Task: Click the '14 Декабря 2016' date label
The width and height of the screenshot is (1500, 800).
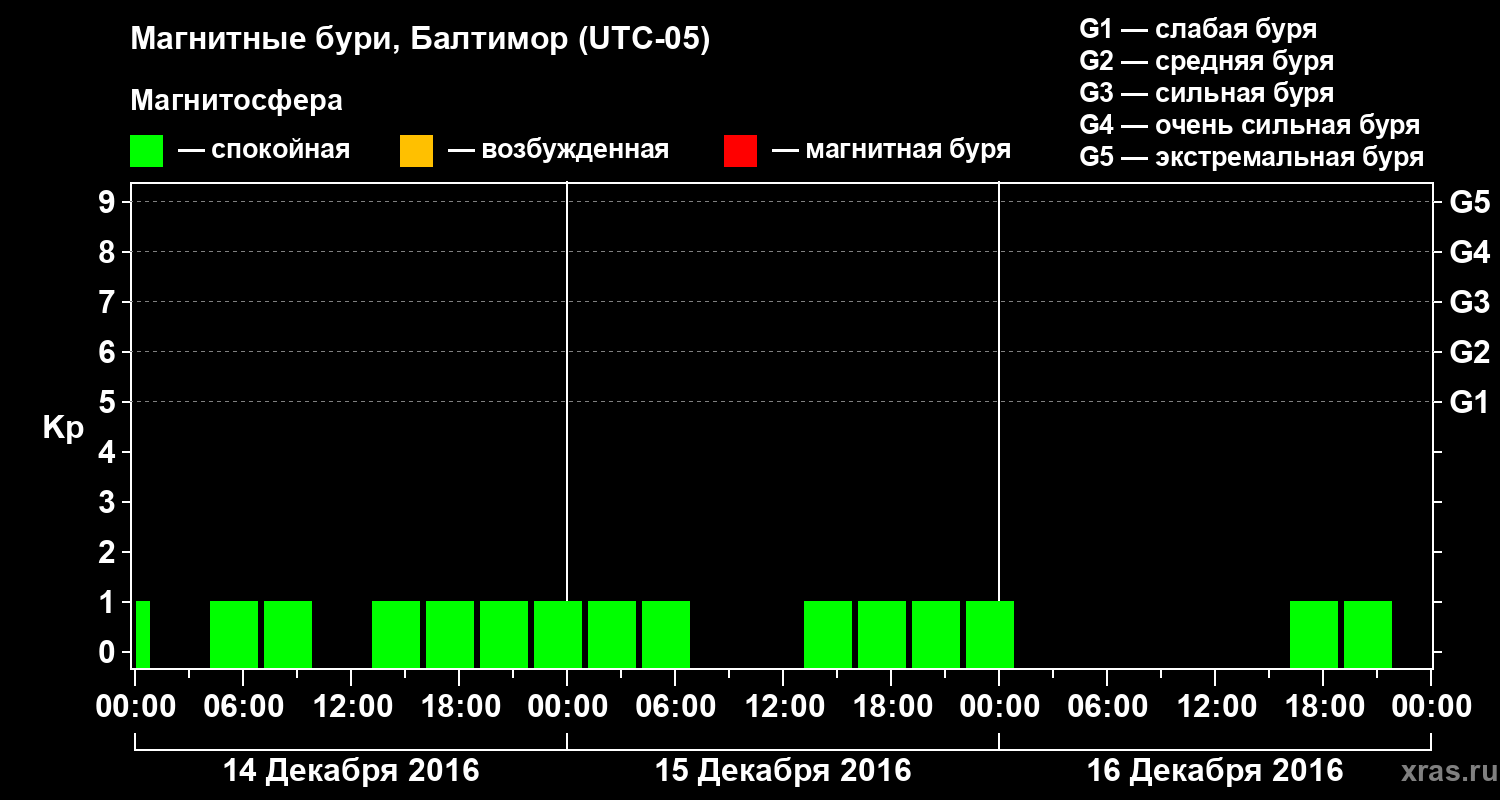Action: (x=351, y=771)
